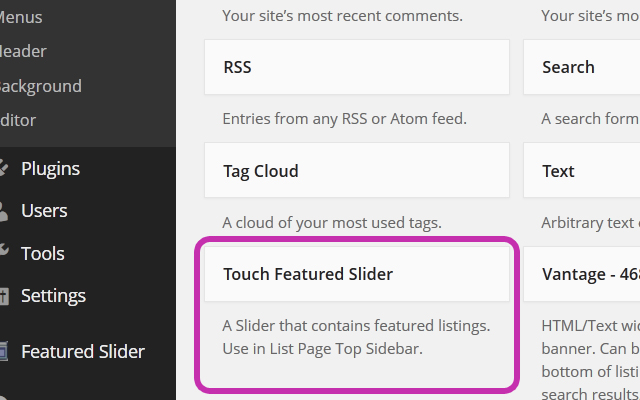This screenshot has width=640, height=400.
Task: Expand the Vantage - 468 ad widget
Action: pyautogui.click(x=582, y=274)
